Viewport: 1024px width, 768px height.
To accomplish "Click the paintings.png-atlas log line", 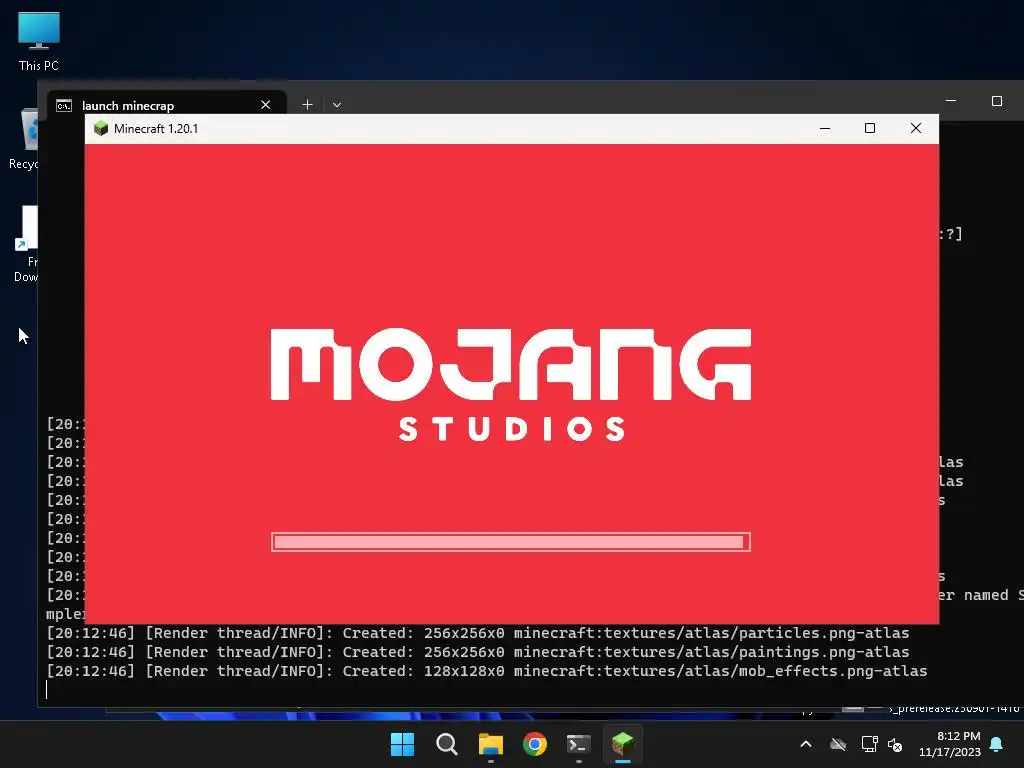I will (477, 652).
